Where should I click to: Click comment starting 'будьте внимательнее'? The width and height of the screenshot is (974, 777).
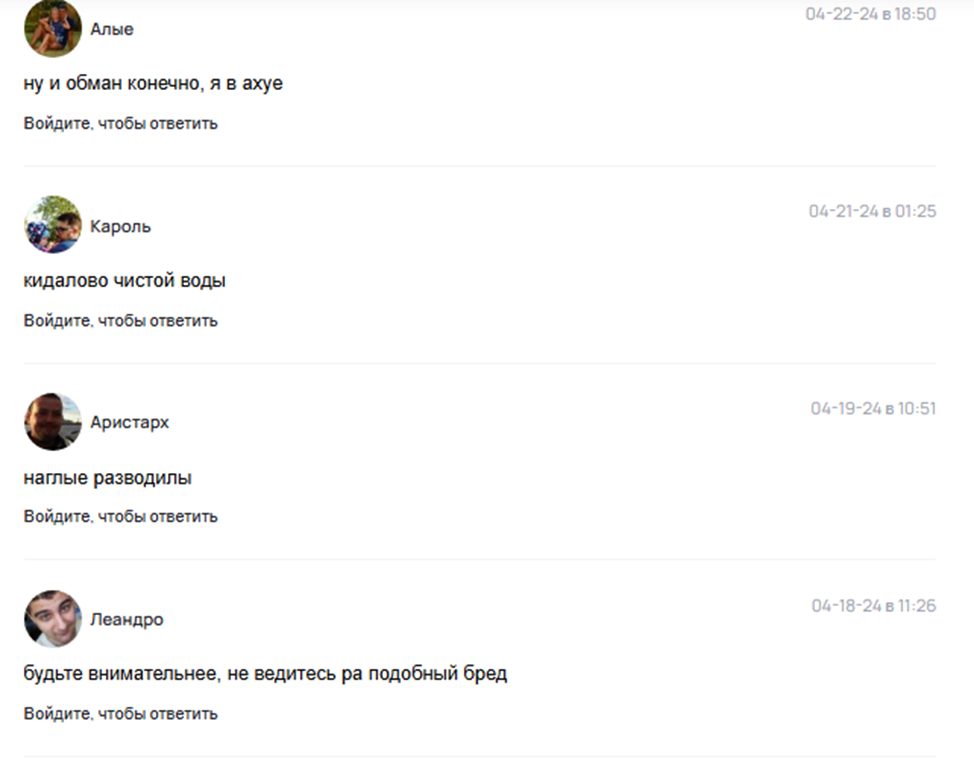pos(265,673)
